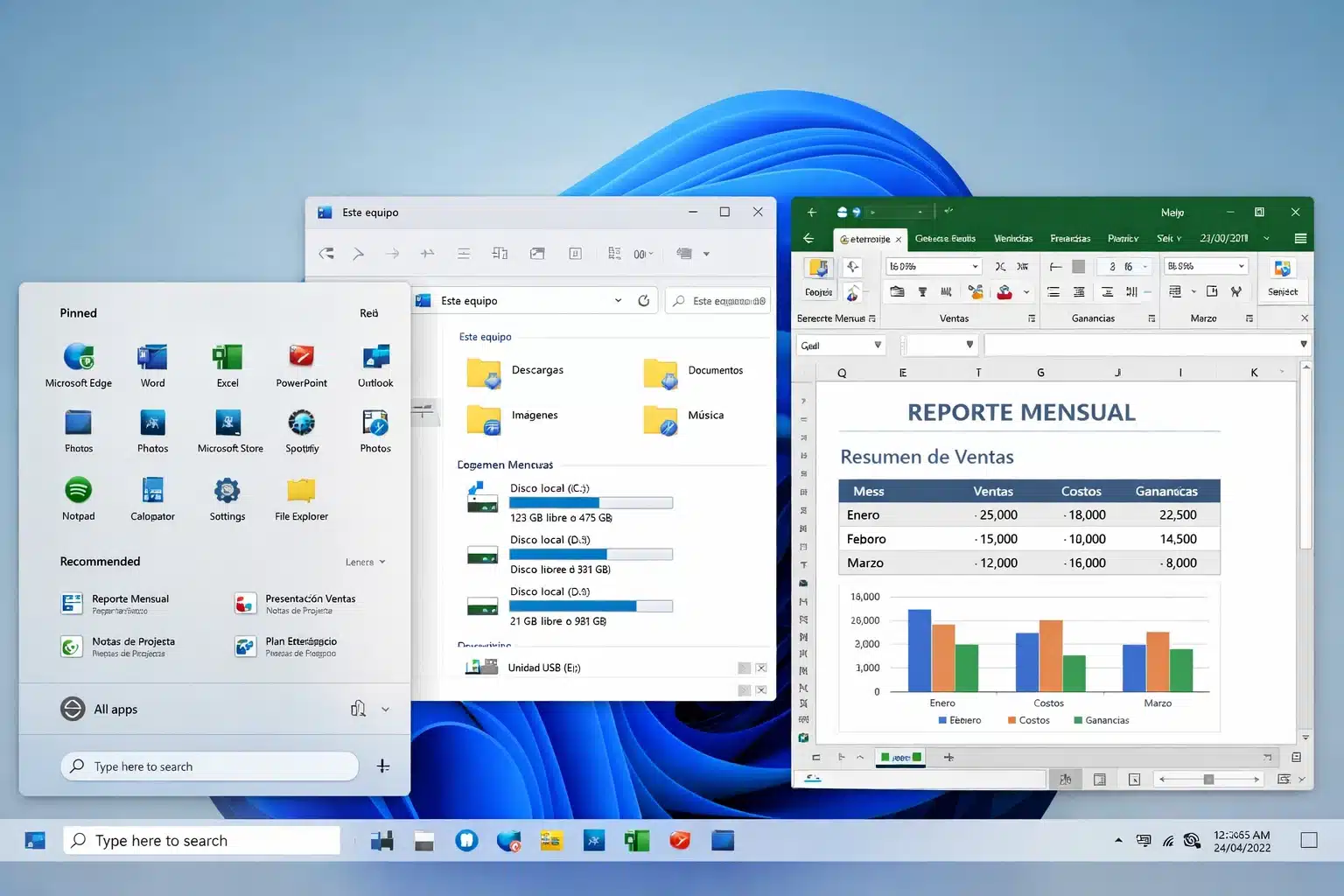Click the Disco local (C:) storage usage bar

[x=591, y=502]
